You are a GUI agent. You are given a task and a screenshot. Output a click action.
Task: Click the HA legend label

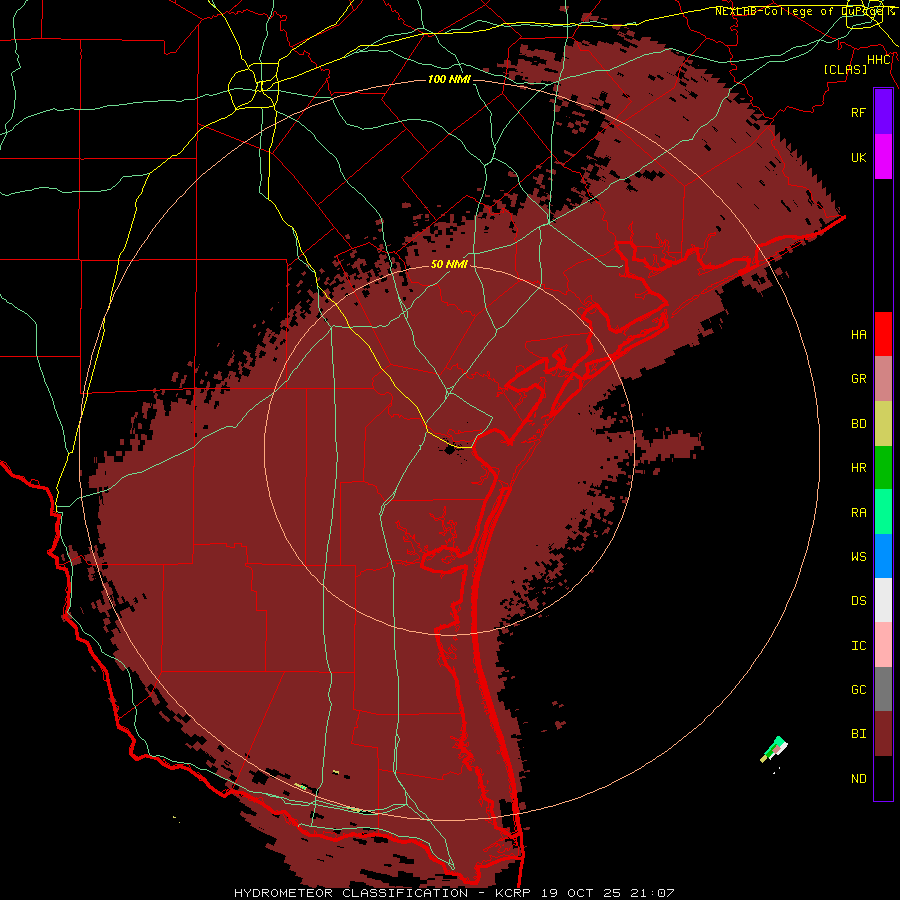(859, 334)
